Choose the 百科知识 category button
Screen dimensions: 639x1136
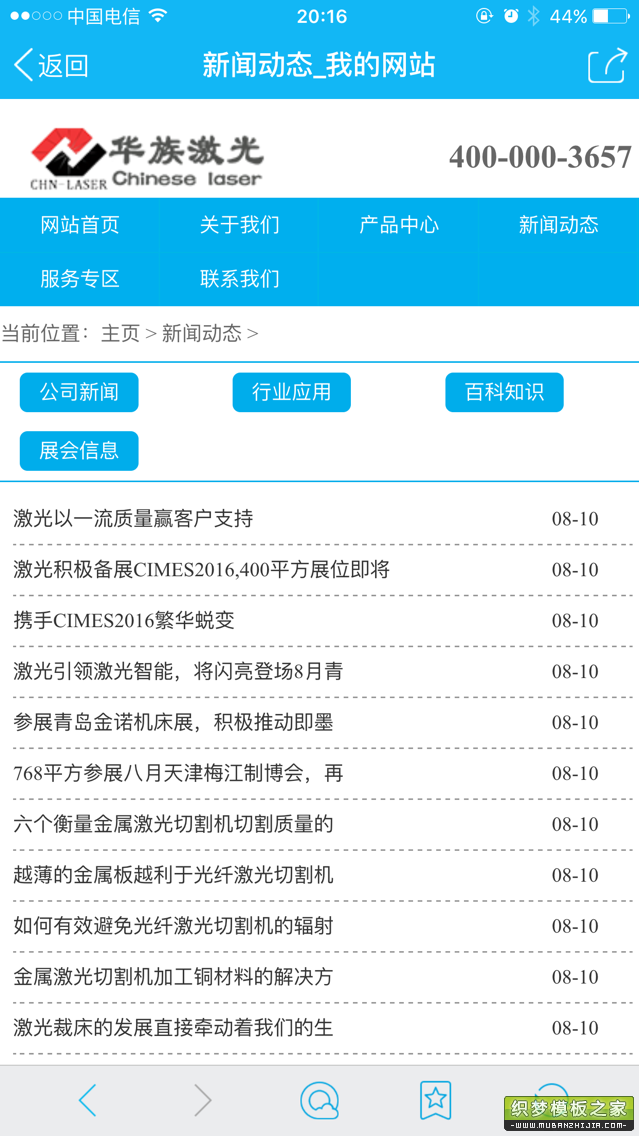[504, 392]
